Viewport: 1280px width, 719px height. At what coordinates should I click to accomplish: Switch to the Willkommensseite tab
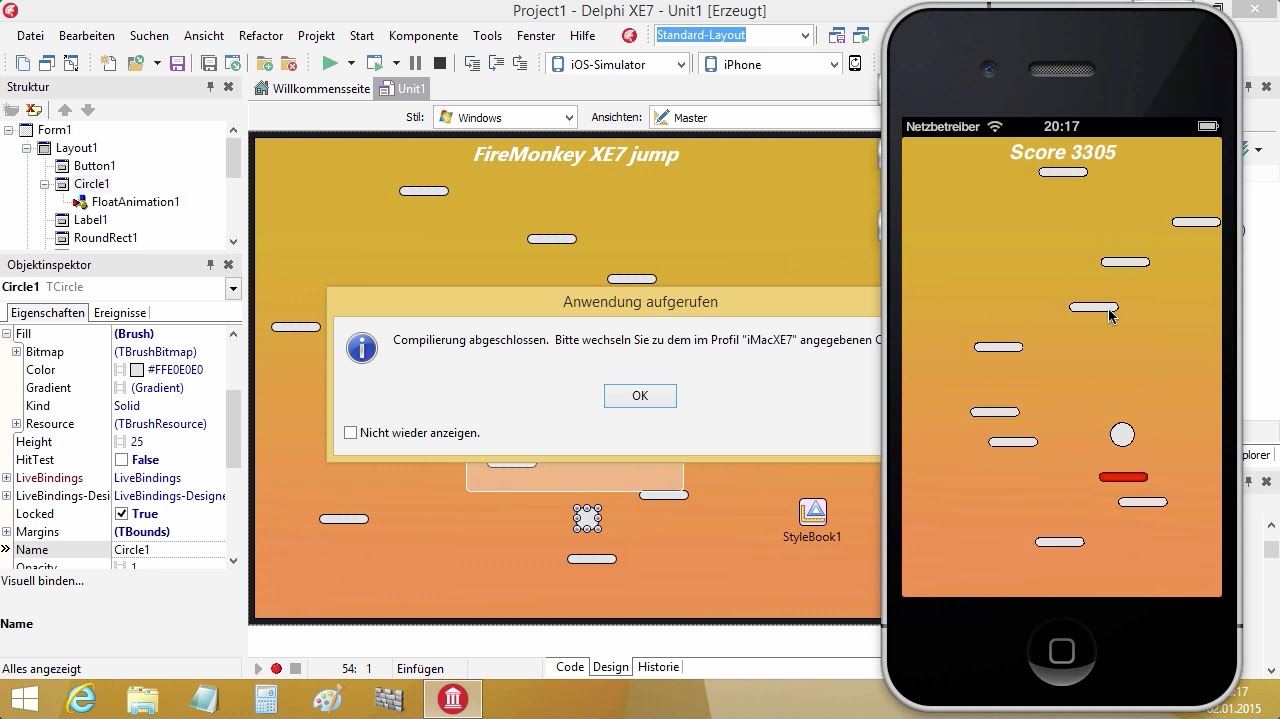[x=313, y=88]
